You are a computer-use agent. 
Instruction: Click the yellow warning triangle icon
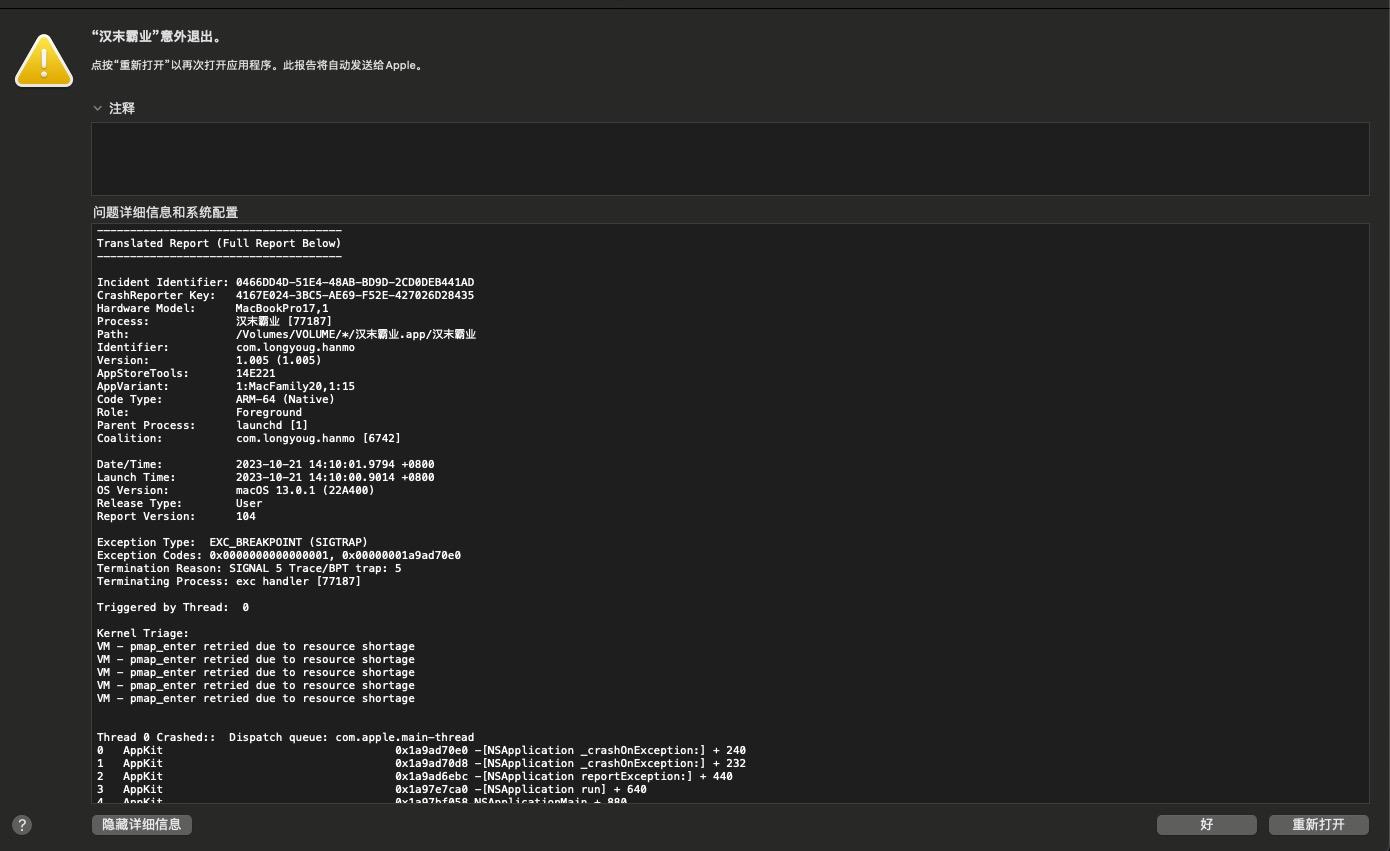coord(44,60)
